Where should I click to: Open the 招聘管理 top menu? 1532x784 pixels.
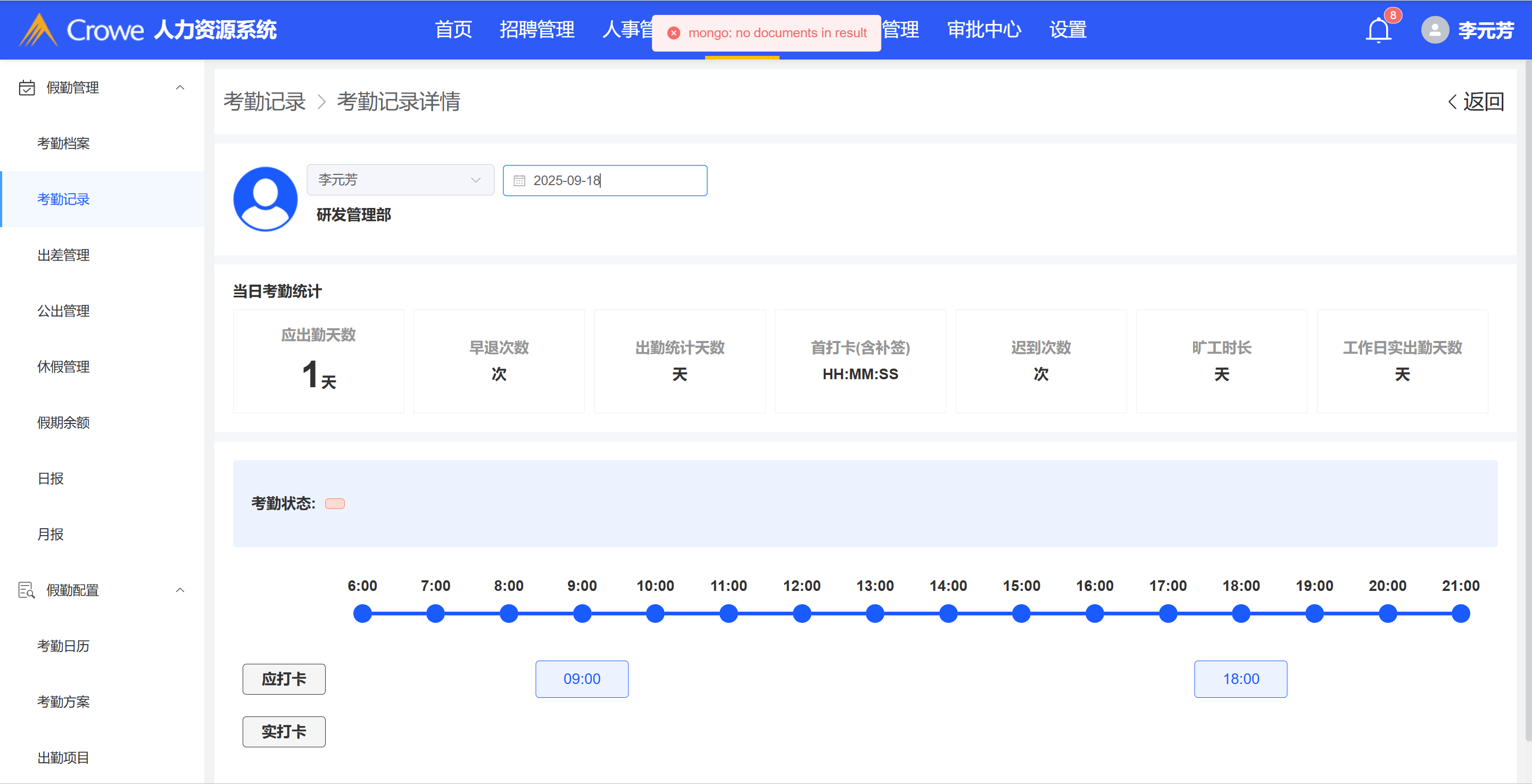(x=536, y=30)
